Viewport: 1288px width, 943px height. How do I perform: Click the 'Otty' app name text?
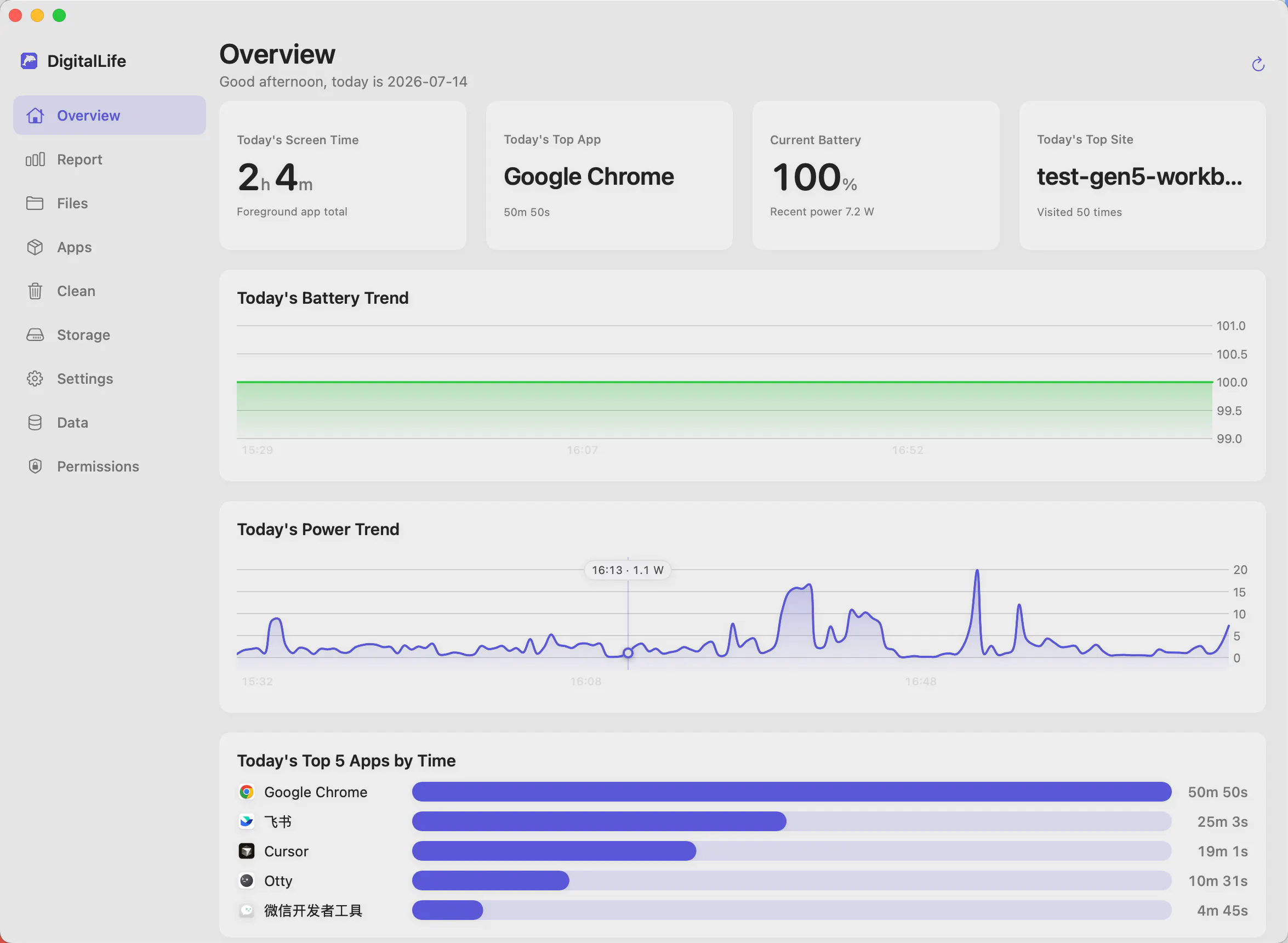[x=278, y=881]
